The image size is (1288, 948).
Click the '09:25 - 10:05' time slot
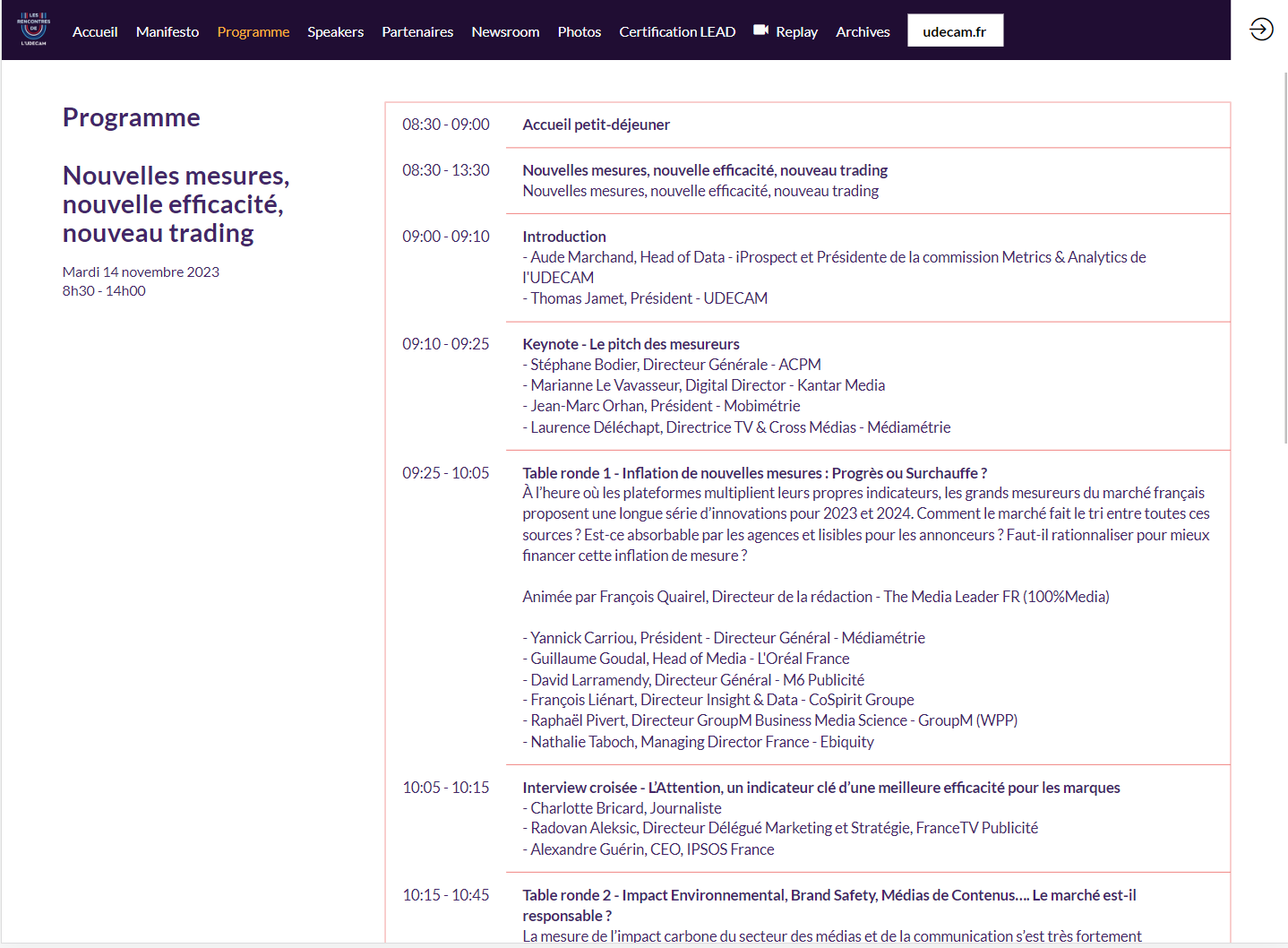(446, 473)
